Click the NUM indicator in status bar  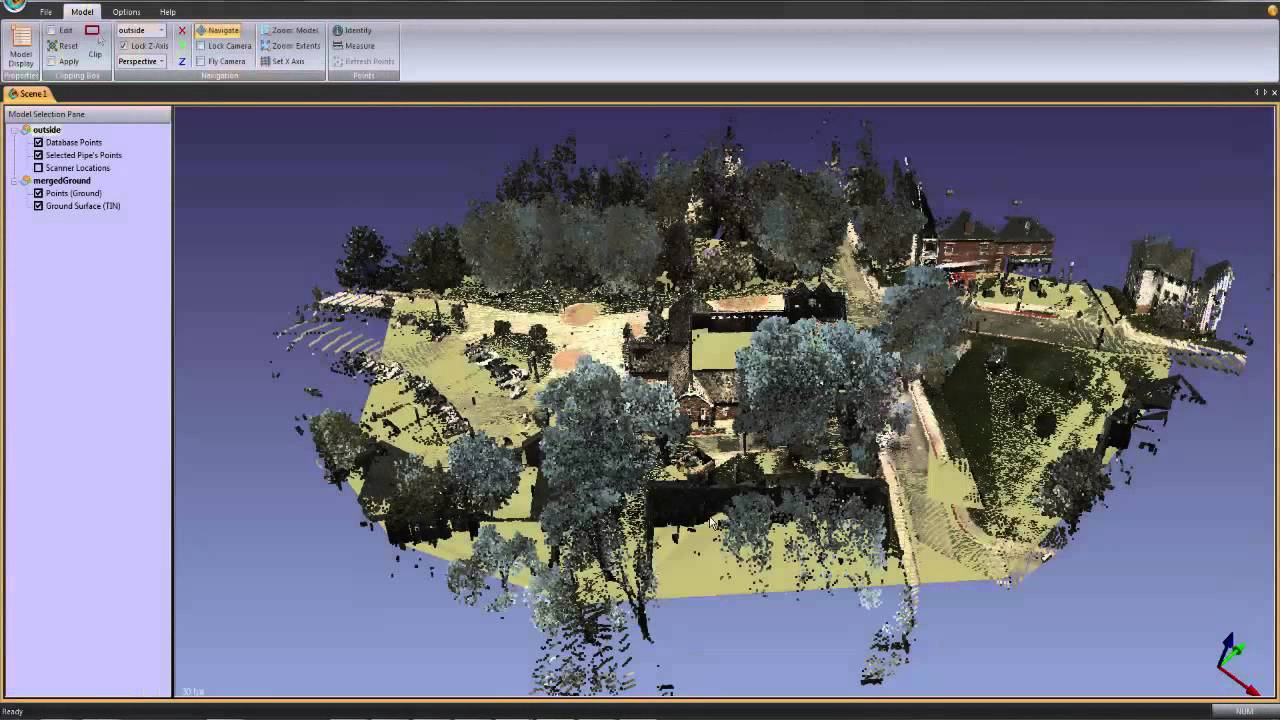1244,711
